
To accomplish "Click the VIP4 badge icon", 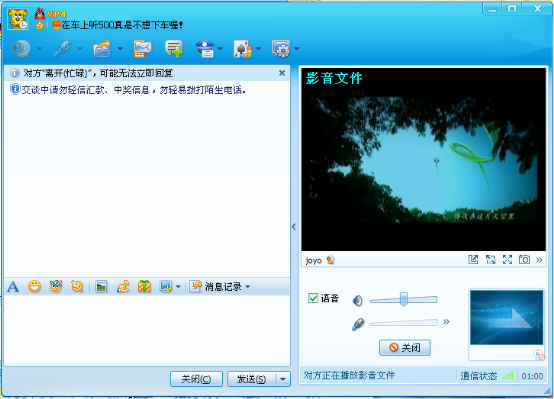I will [57, 14].
